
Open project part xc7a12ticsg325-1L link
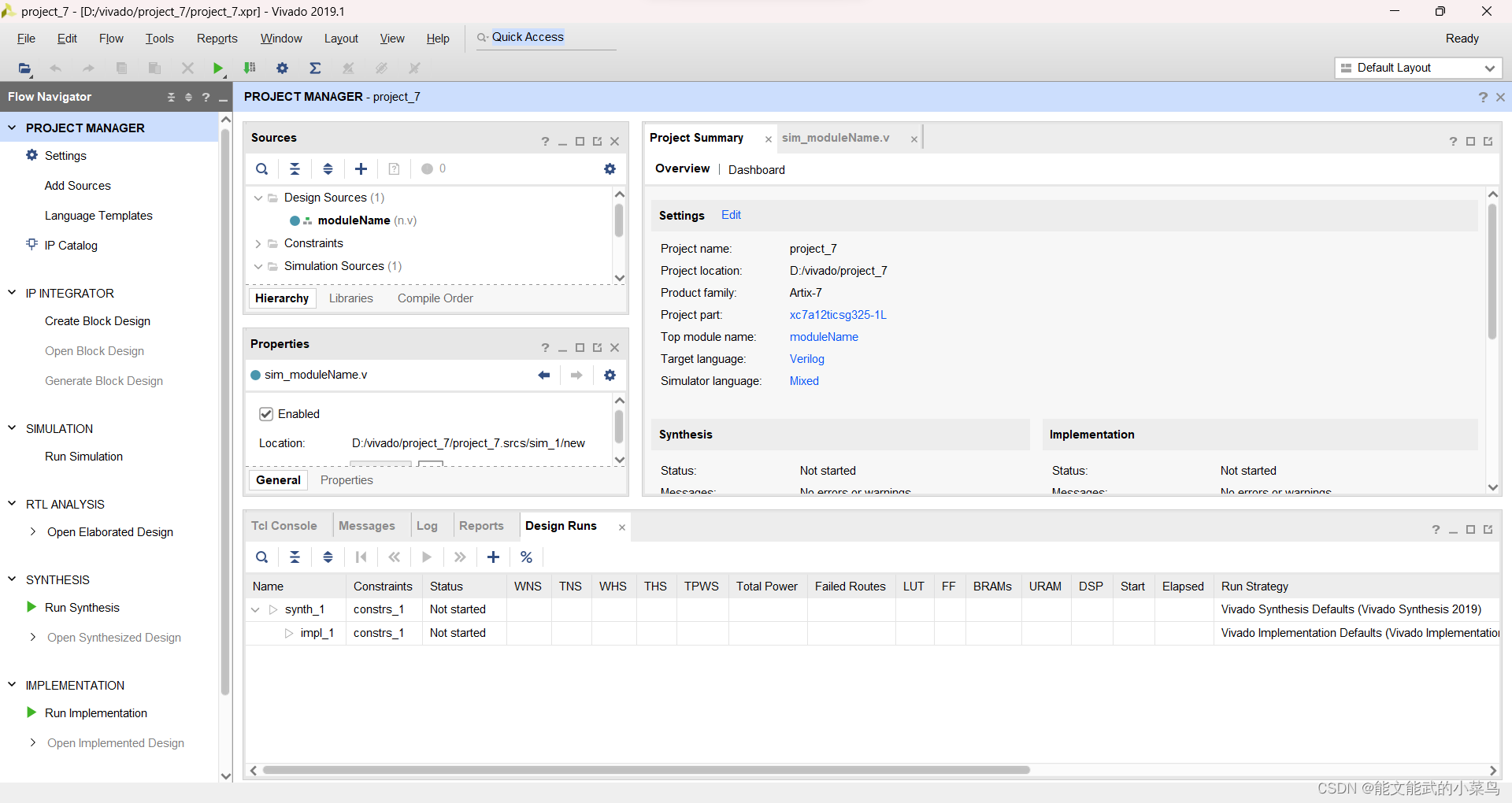point(838,315)
